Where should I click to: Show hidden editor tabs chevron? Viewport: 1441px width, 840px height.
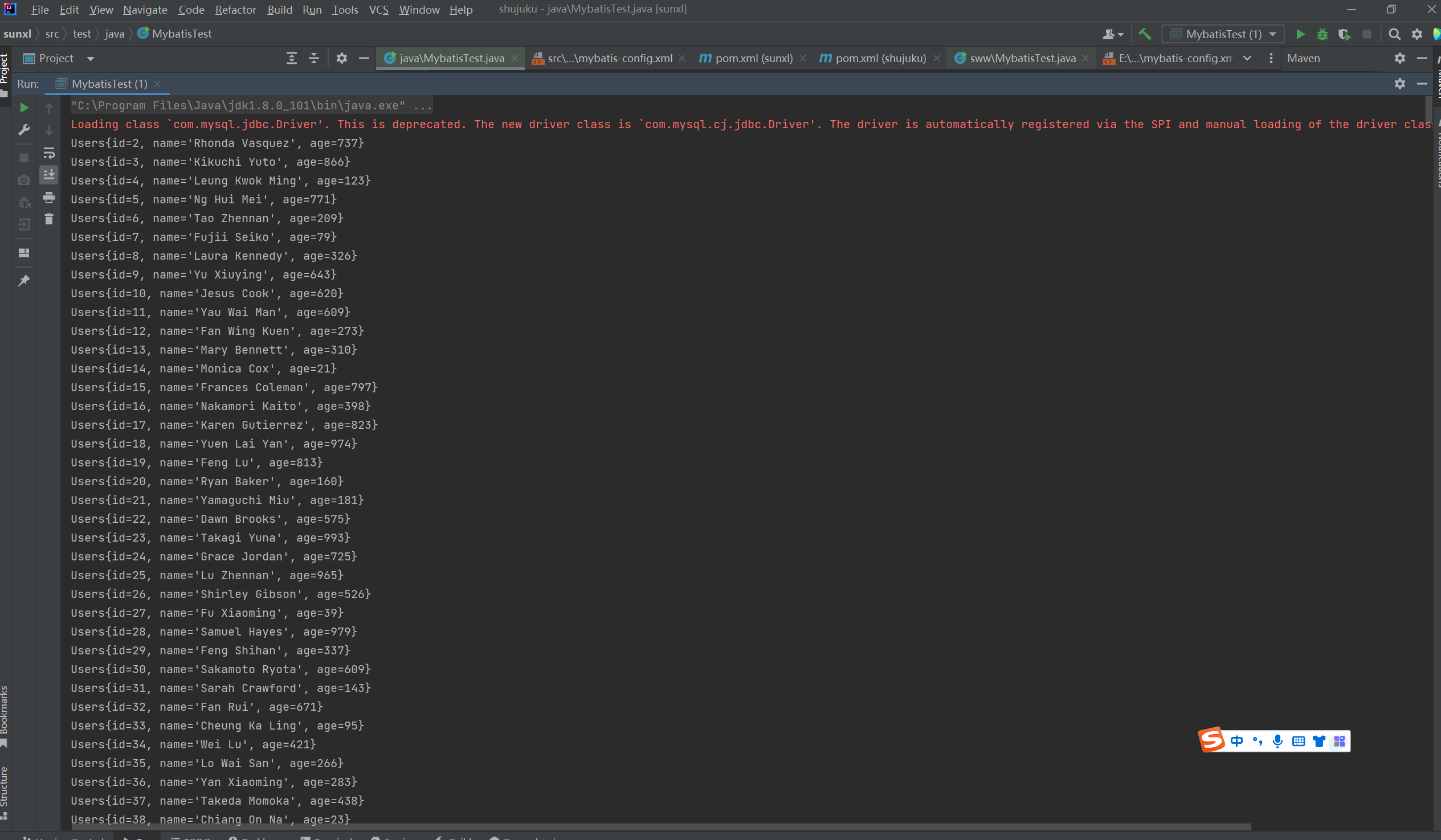pos(1247,58)
